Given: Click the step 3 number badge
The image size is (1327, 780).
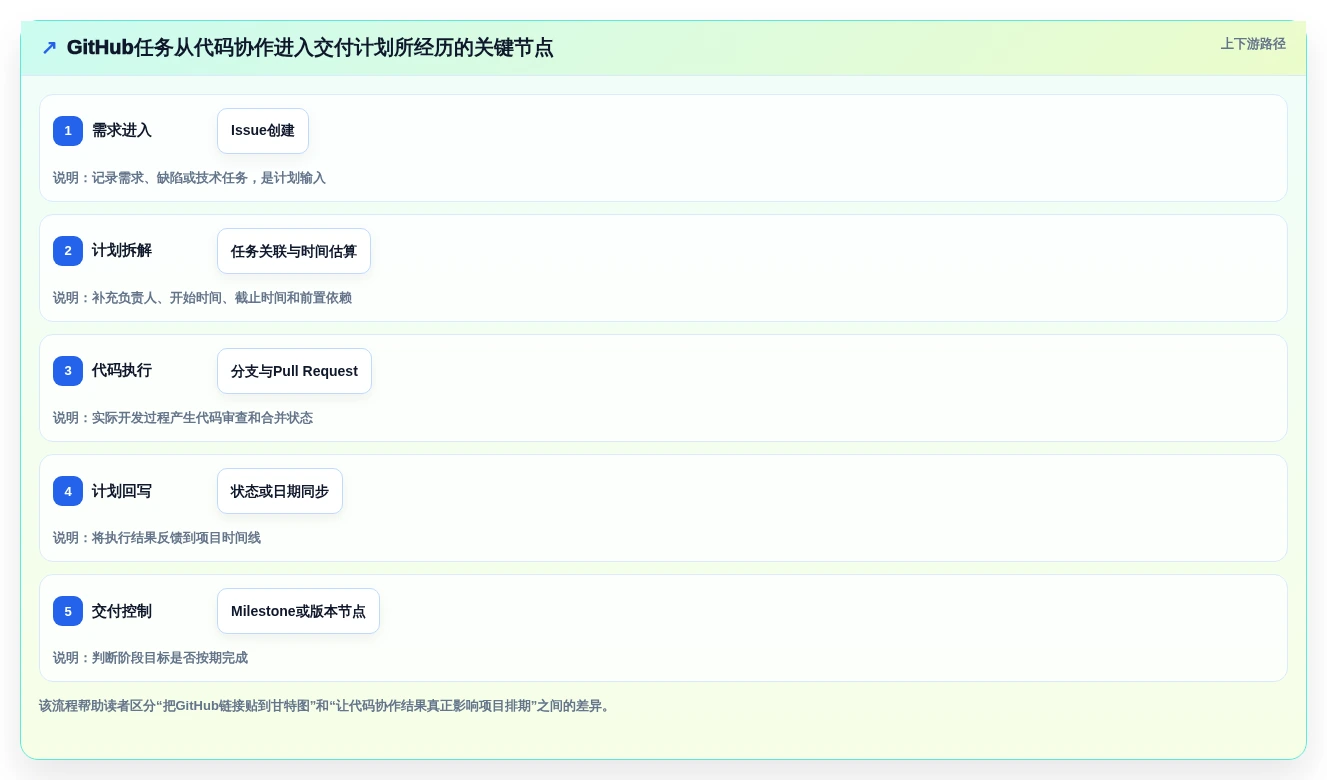Looking at the screenshot, I should click(x=68, y=371).
